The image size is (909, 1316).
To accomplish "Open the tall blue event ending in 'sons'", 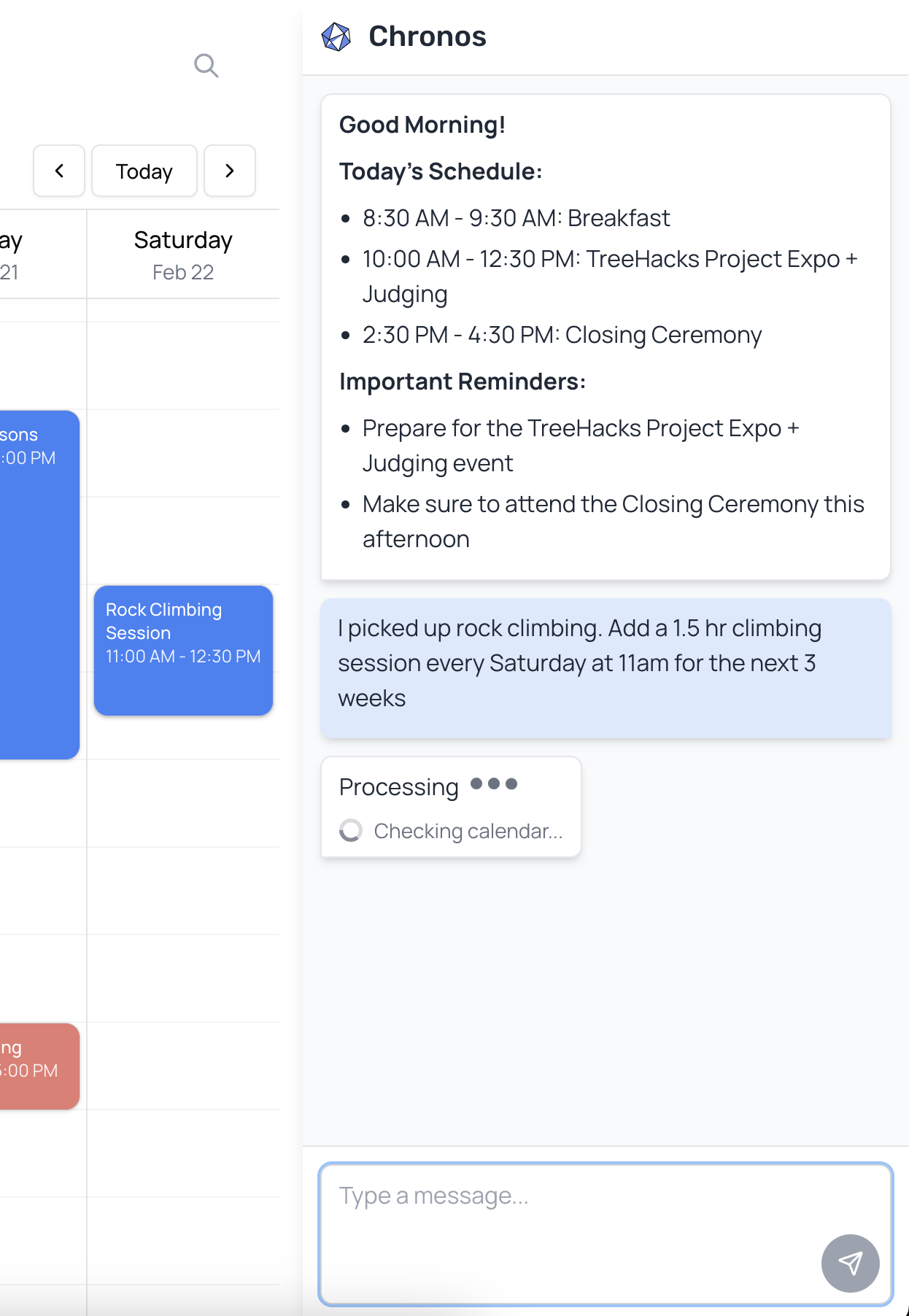I will (x=36, y=584).
